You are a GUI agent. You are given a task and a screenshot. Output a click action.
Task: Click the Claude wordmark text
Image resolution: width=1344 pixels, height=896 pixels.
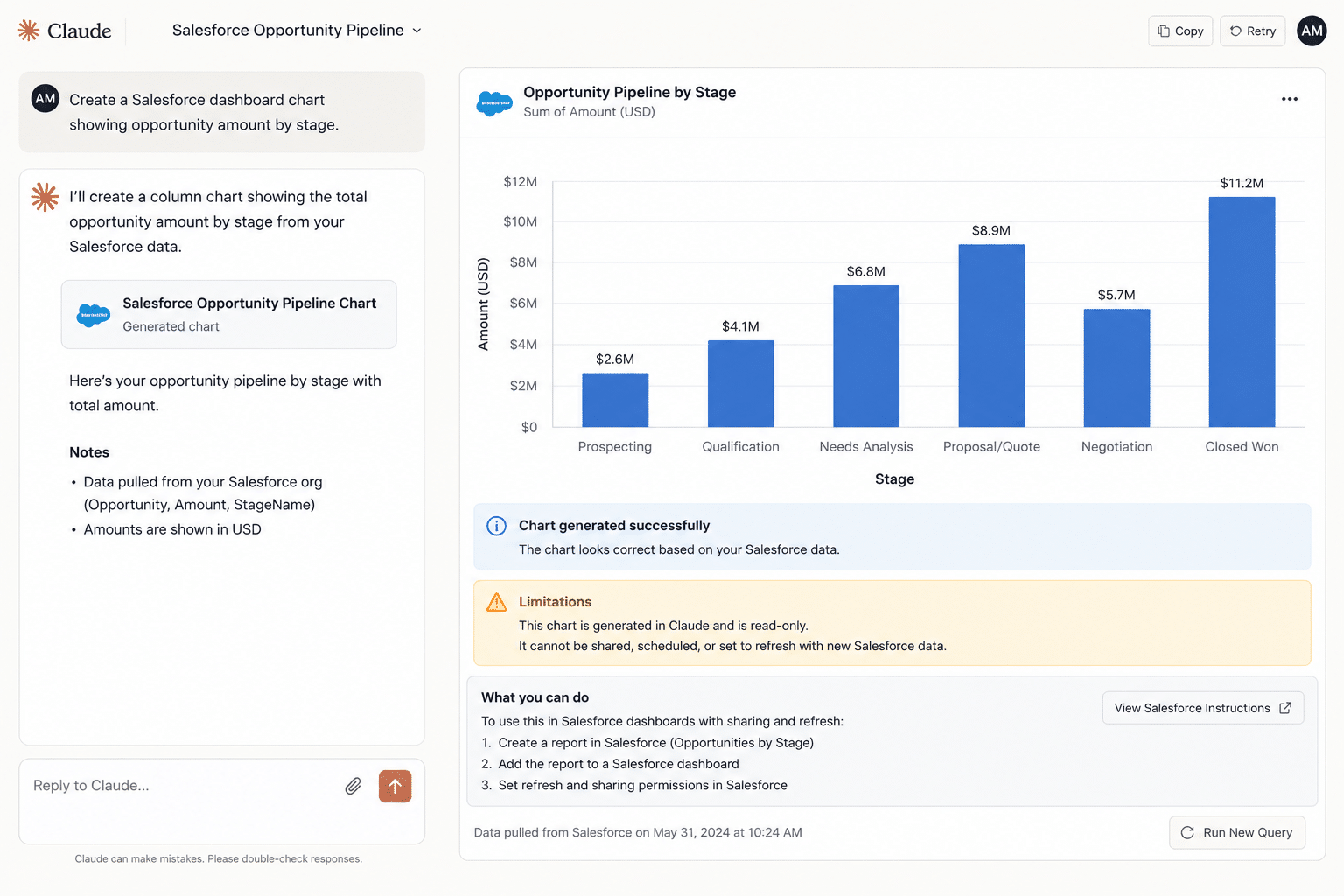click(80, 31)
